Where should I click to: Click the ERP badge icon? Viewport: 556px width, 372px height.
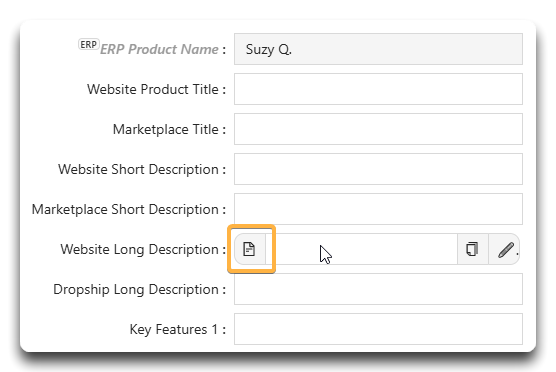(88, 45)
